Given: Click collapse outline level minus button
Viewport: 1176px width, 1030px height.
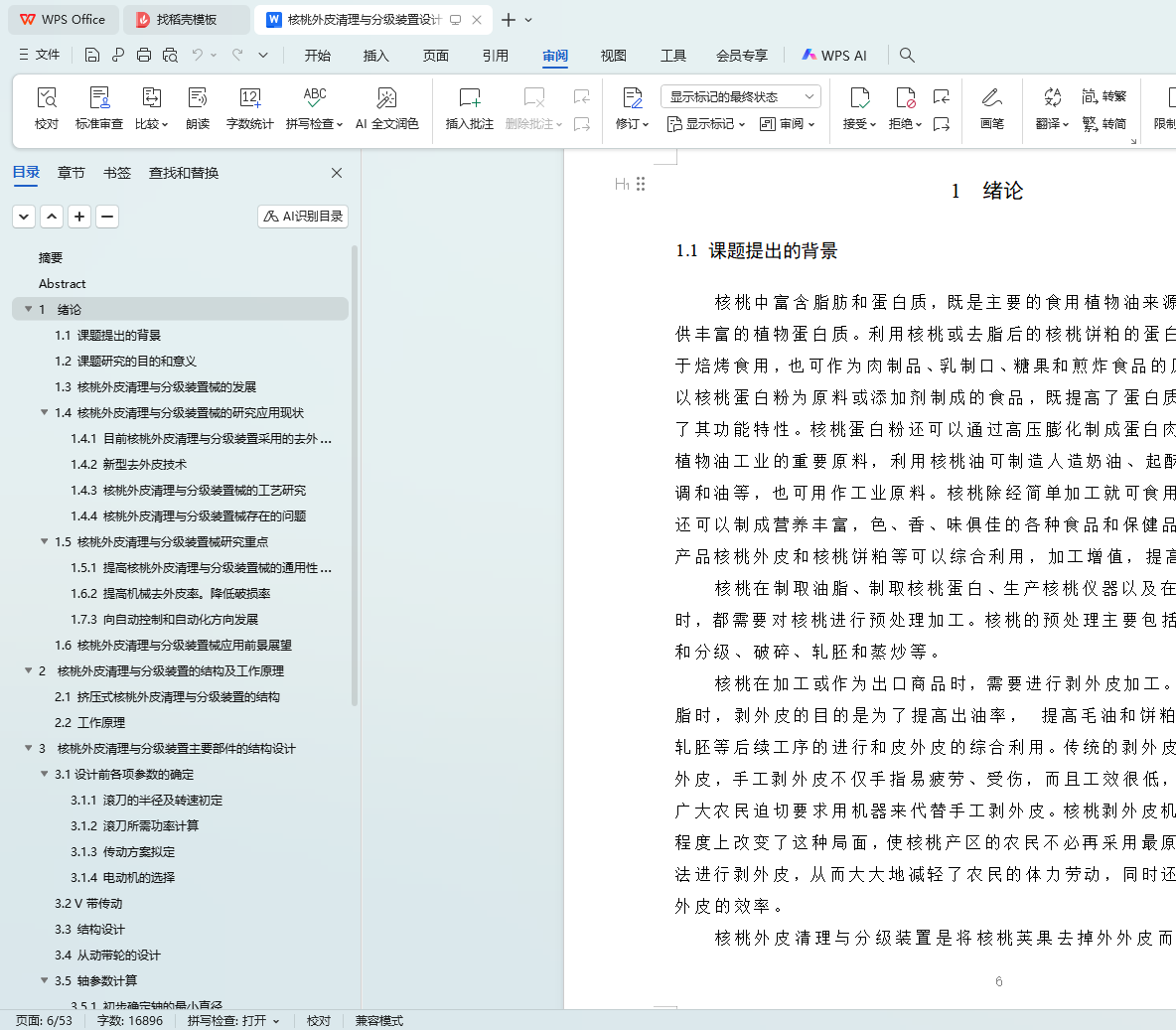Looking at the screenshot, I should pos(107,217).
